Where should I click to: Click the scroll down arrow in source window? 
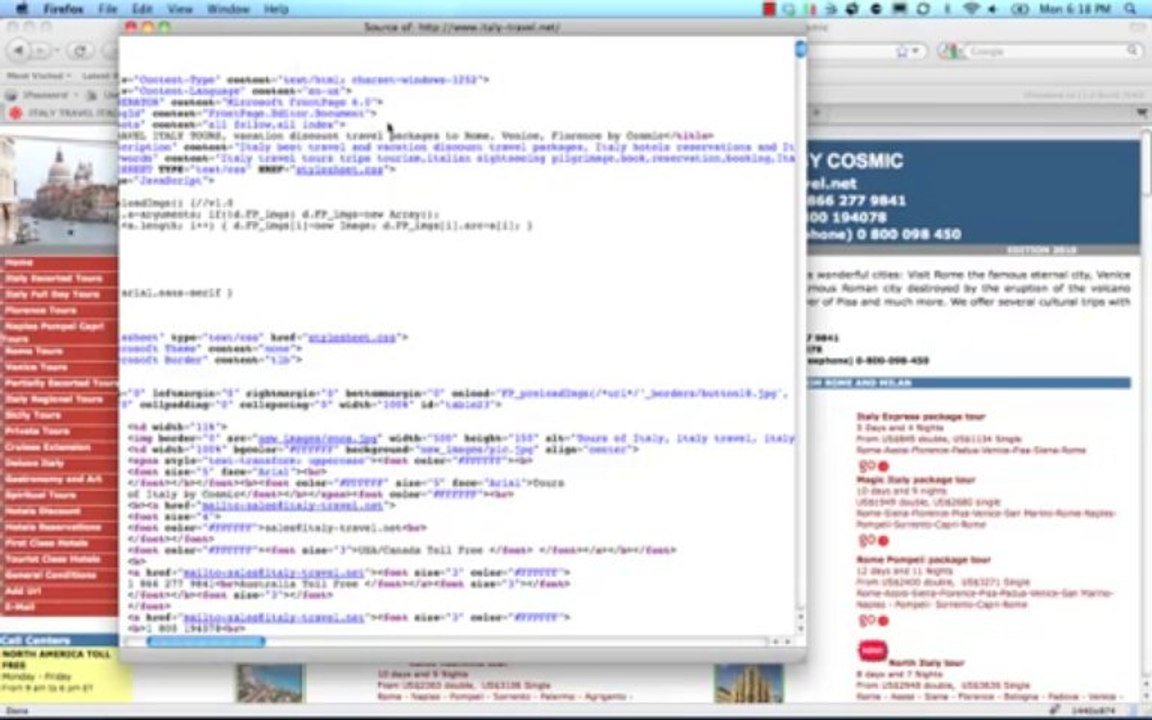pyautogui.click(x=800, y=627)
